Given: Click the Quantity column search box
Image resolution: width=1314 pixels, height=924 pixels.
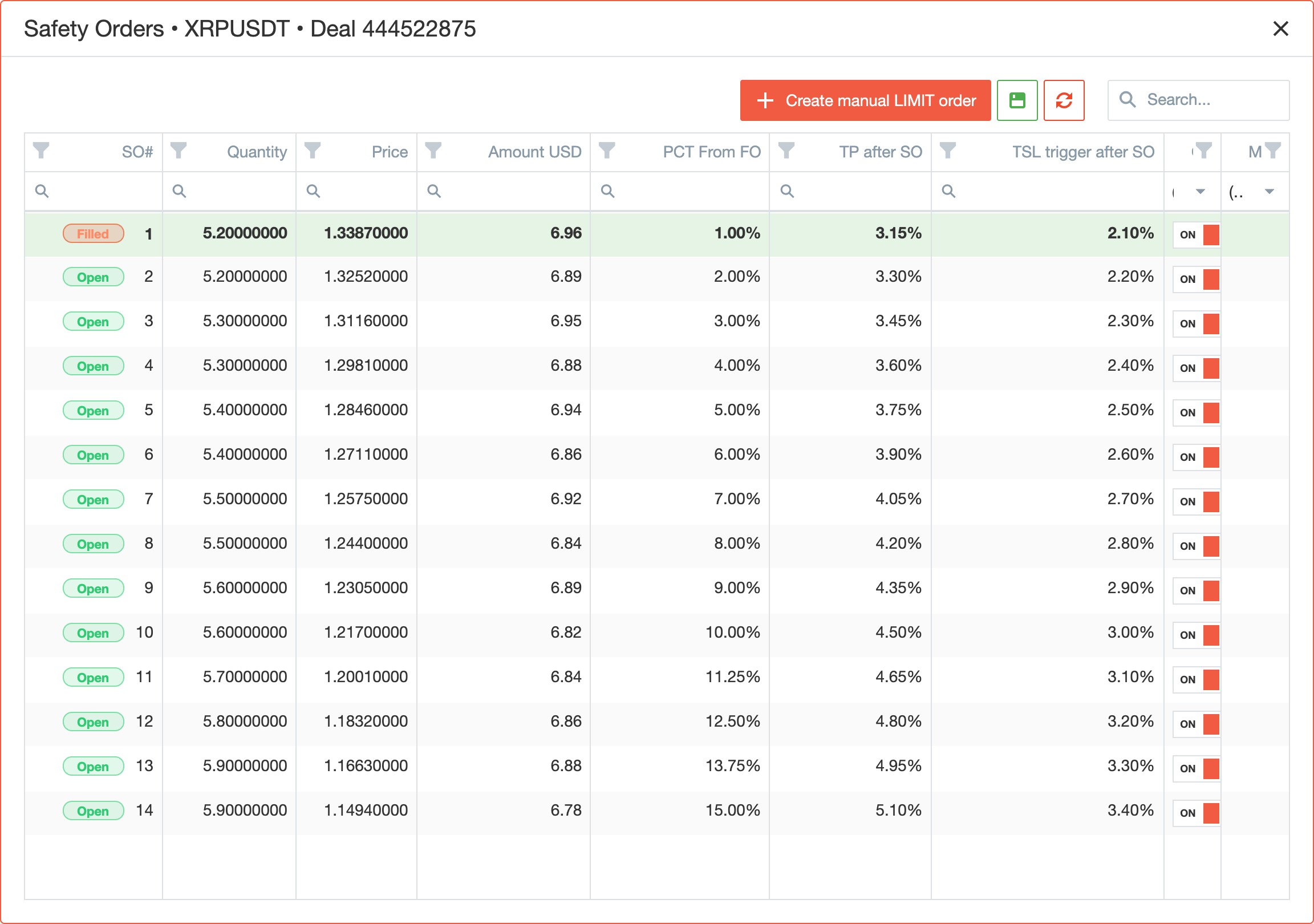Looking at the screenshot, I should pyautogui.click(x=229, y=191).
